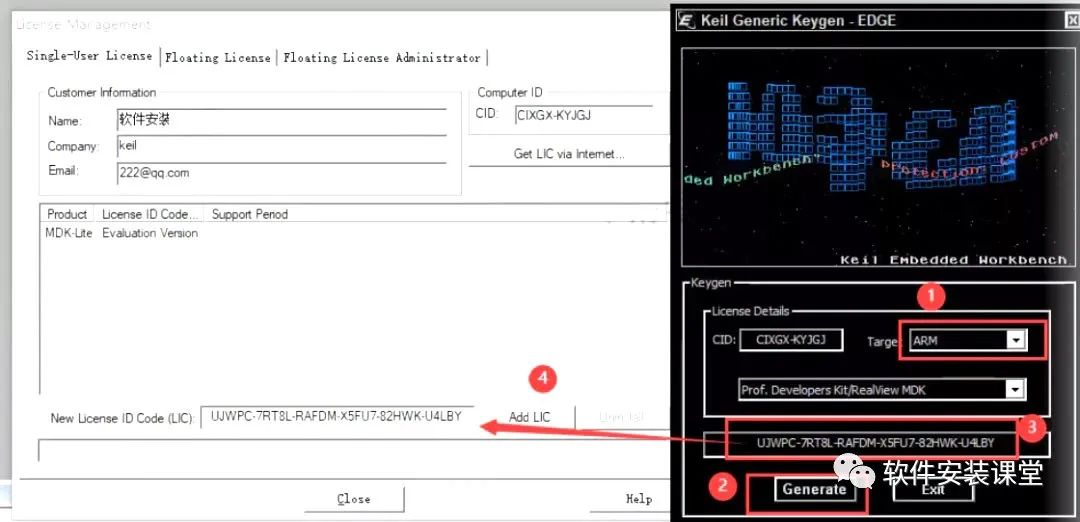Image resolution: width=1080 pixels, height=522 pixels.
Task: Expand the Target dropdown arrow
Action: coord(1015,340)
